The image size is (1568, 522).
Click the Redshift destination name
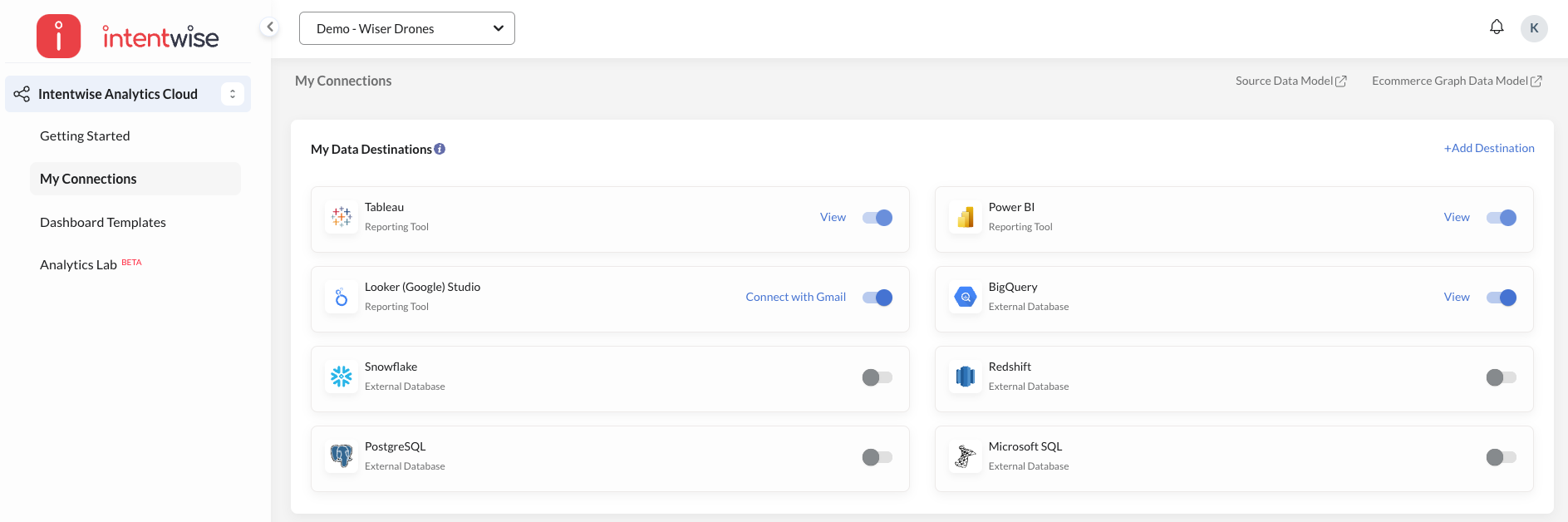tap(1010, 367)
